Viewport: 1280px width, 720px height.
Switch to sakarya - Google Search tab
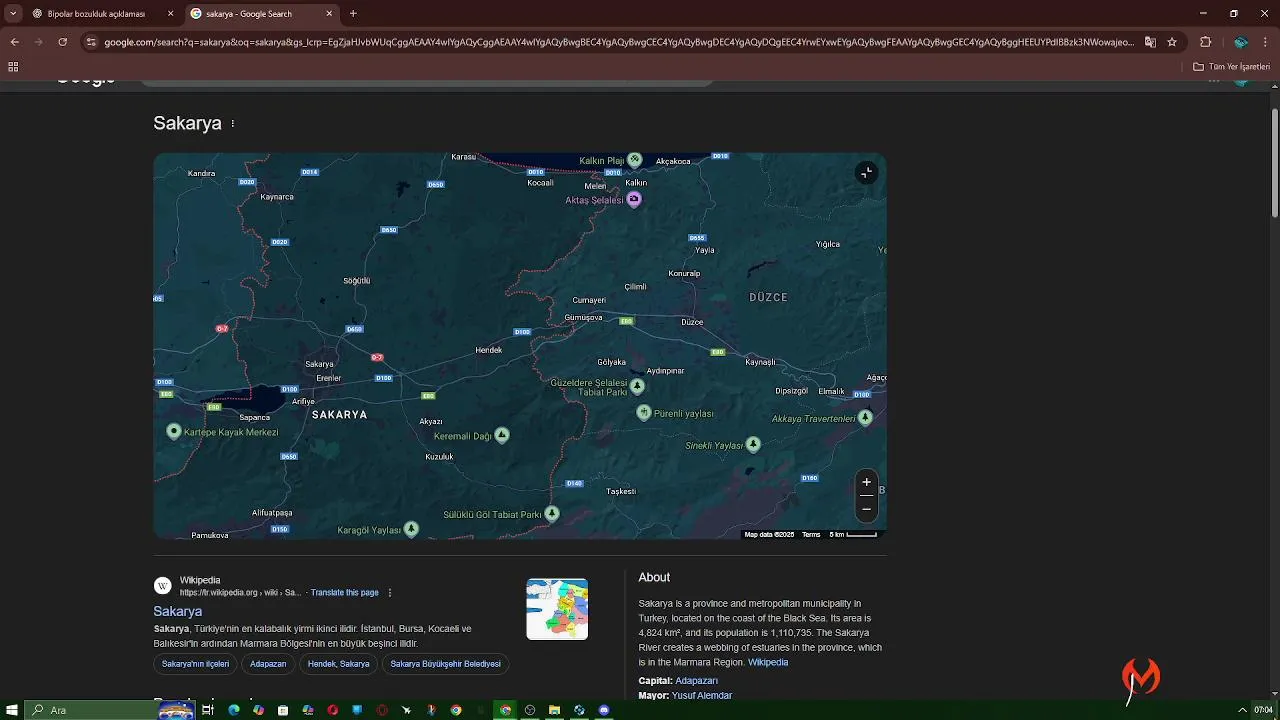pos(262,14)
